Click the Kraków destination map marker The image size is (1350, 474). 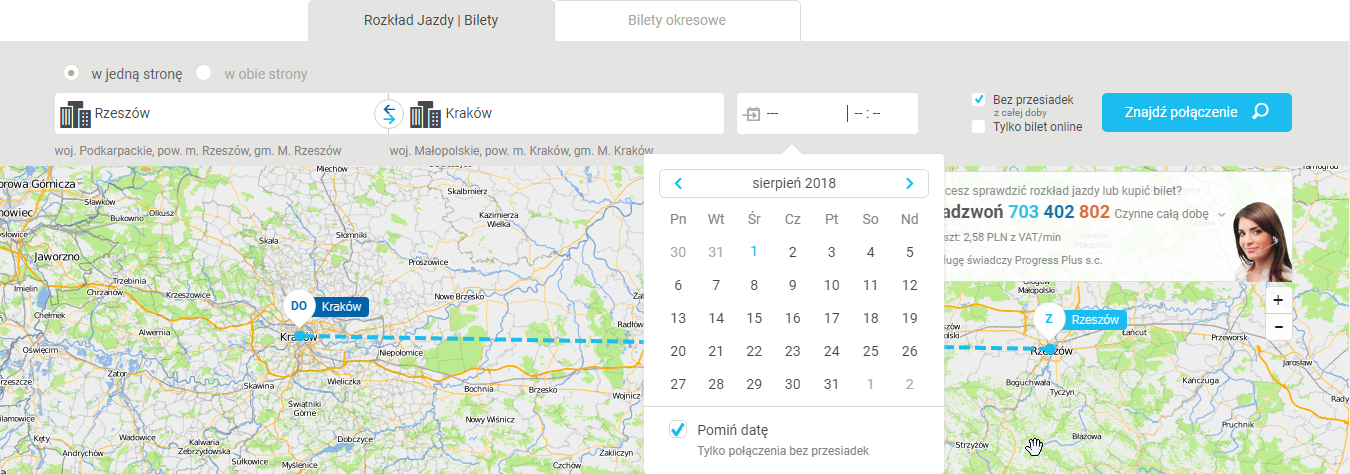pyautogui.click(x=299, y=307)
